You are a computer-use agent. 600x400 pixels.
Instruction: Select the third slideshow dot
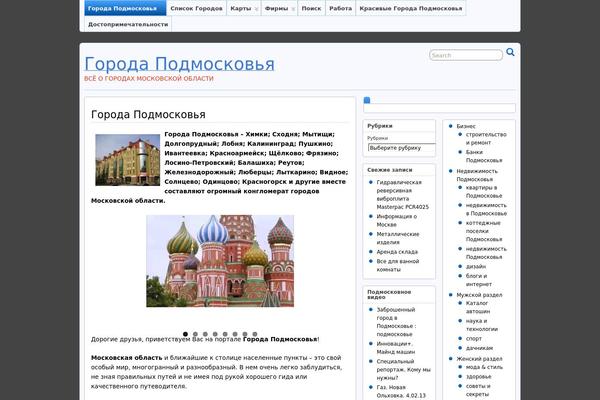point(205,334)
